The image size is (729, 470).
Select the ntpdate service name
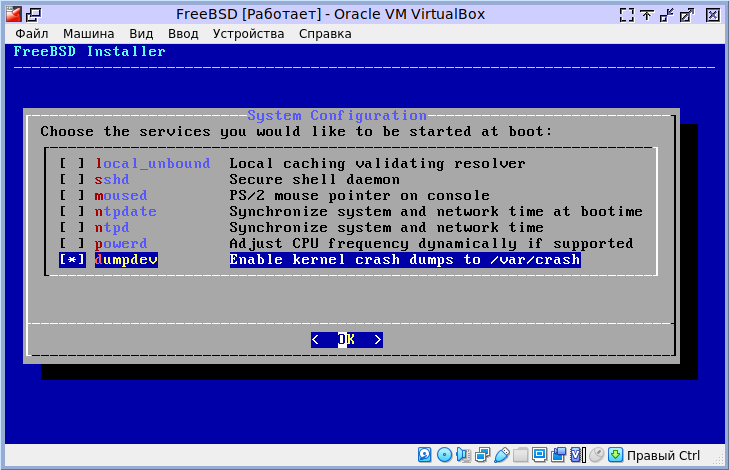click(126, 212)
